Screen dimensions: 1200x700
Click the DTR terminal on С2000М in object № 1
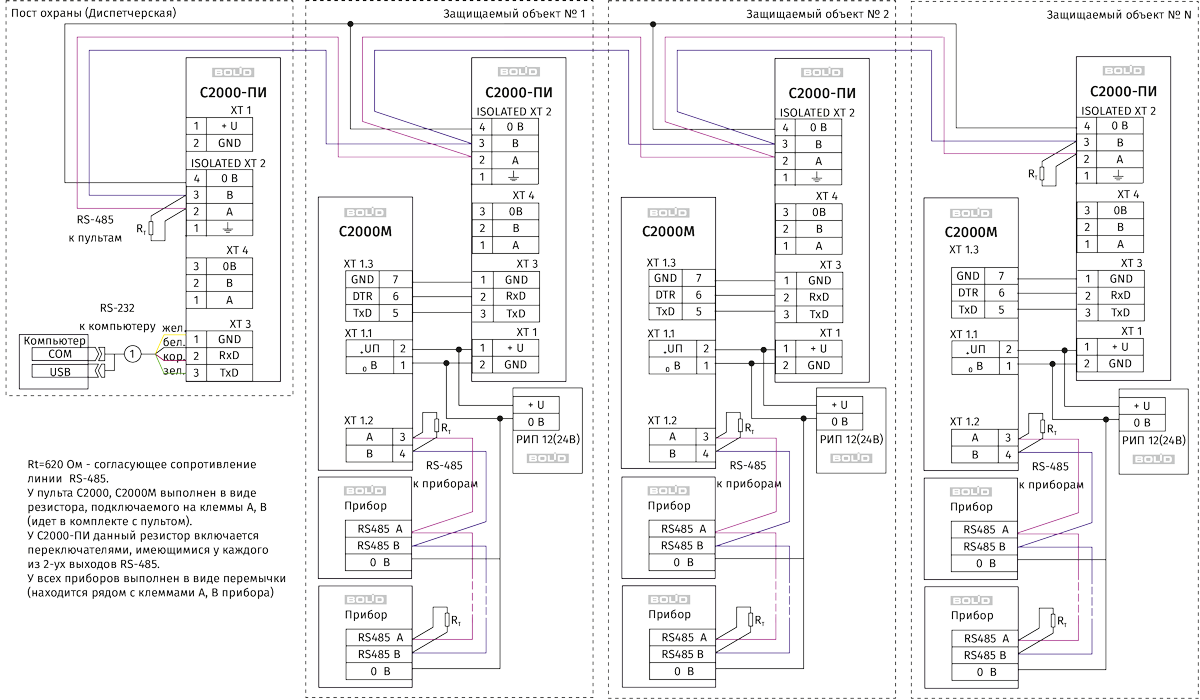click(x=361, y=296)
